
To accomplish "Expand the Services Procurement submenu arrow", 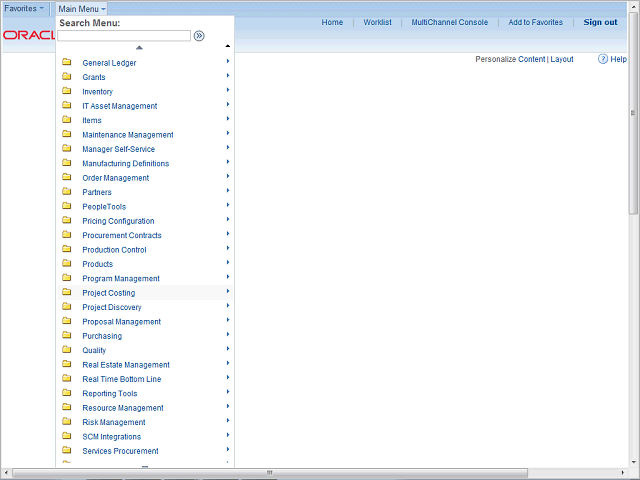I will pyautogui.click(x=228, y=449).
